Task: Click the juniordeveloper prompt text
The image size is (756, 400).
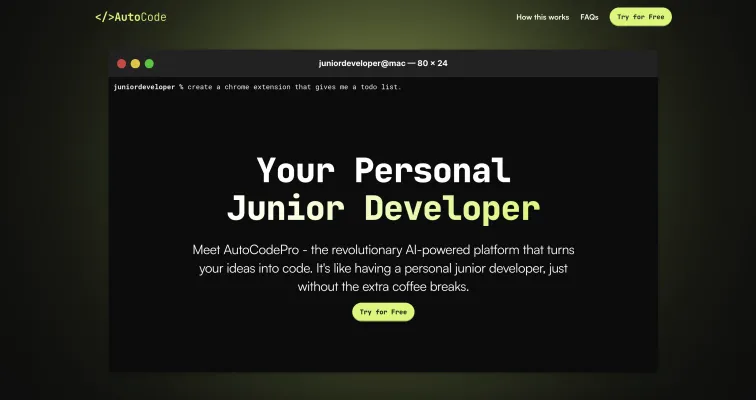Action: 144,87
